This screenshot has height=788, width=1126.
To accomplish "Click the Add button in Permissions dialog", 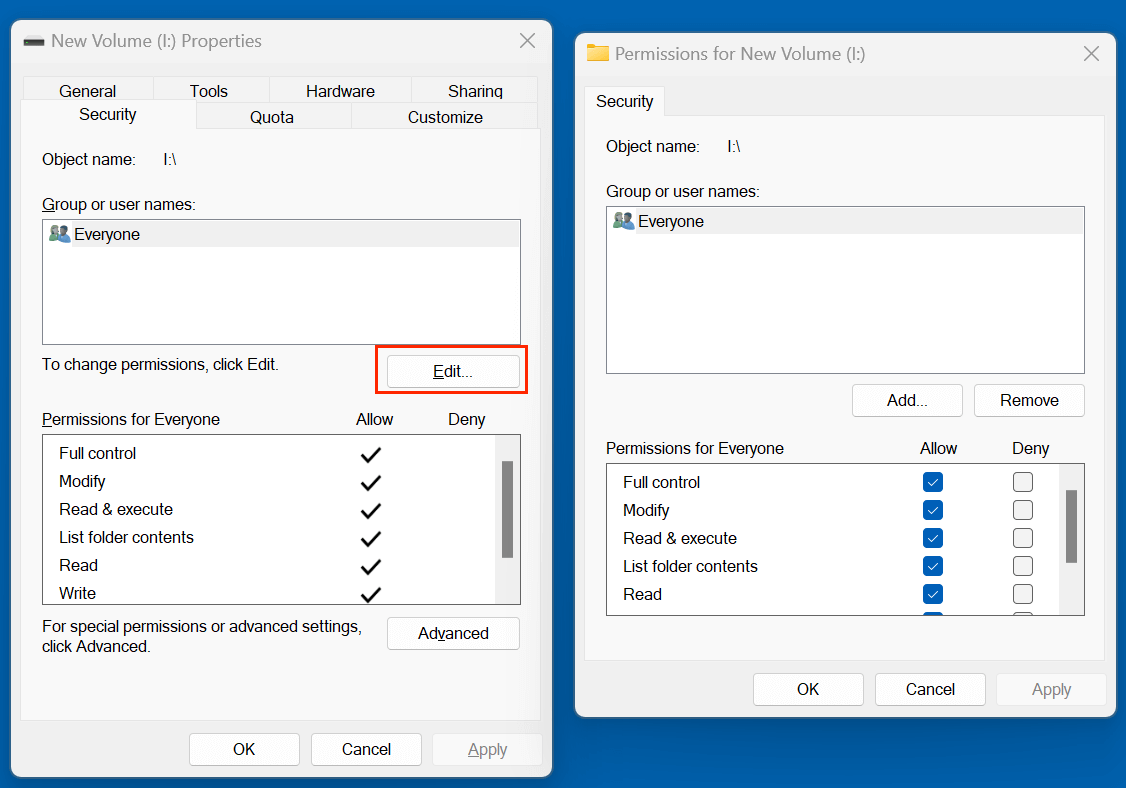I will coord(906,400).
